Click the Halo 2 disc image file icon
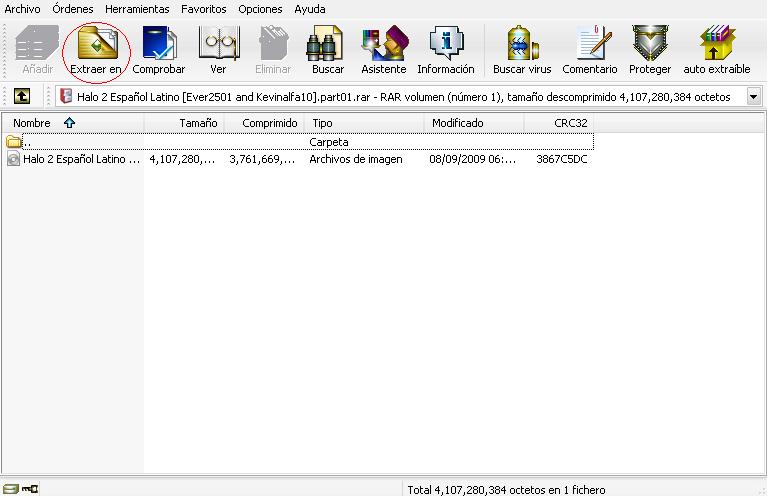Screen dimensions: 767x496 click(13, 158)
